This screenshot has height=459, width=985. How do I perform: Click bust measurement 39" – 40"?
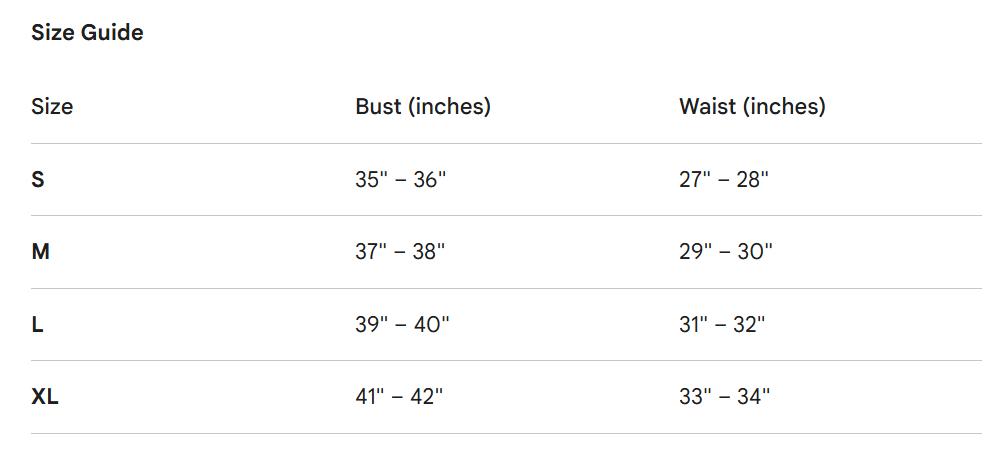(403, 325)
